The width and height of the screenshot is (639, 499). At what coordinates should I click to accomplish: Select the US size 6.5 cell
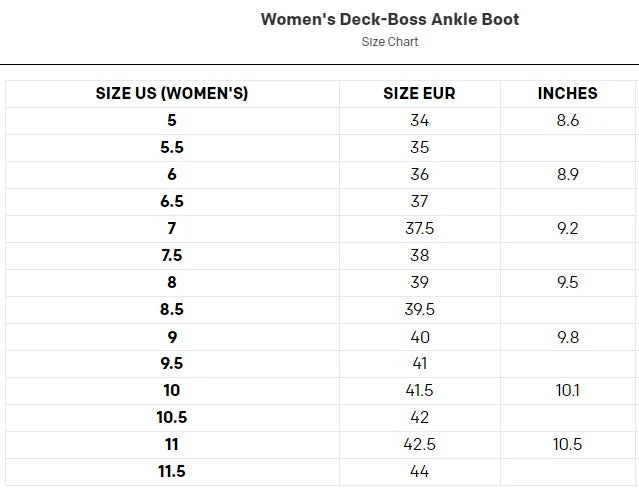pyautogui.click(x=172, y=201)
